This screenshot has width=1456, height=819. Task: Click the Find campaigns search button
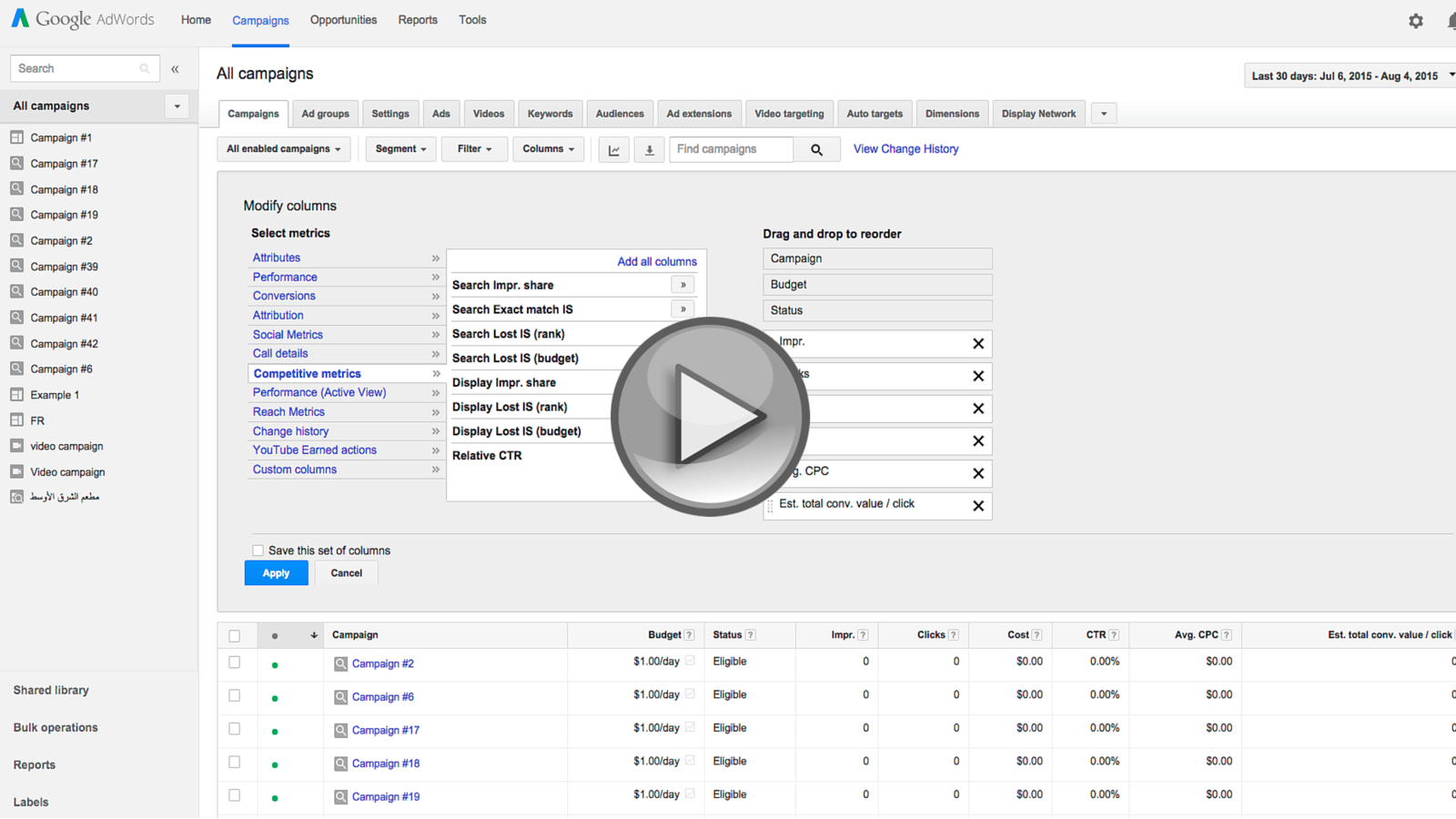point(816,149)
